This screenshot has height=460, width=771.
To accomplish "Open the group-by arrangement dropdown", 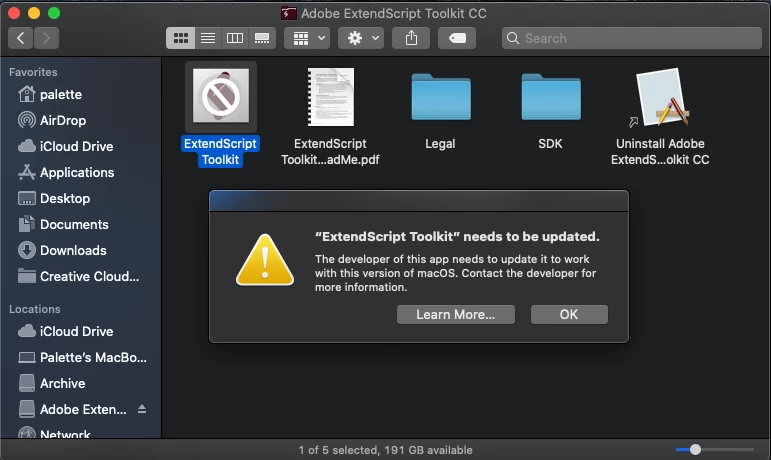I will point(308,38).
